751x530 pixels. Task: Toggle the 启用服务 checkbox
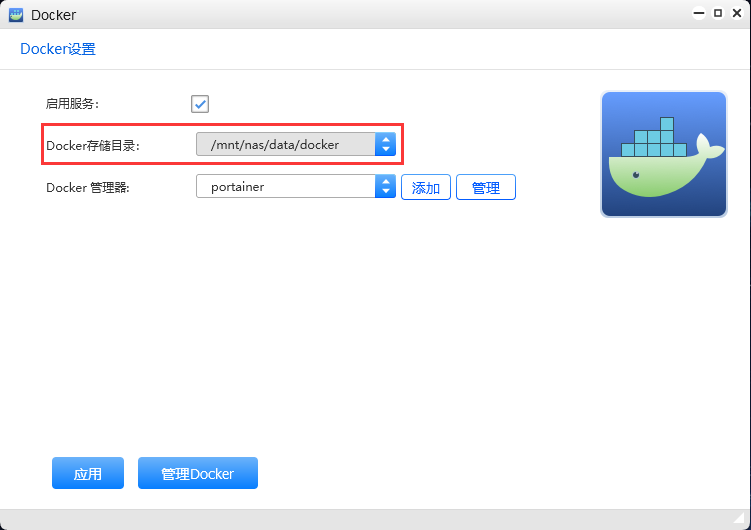[x=200, y=104]
